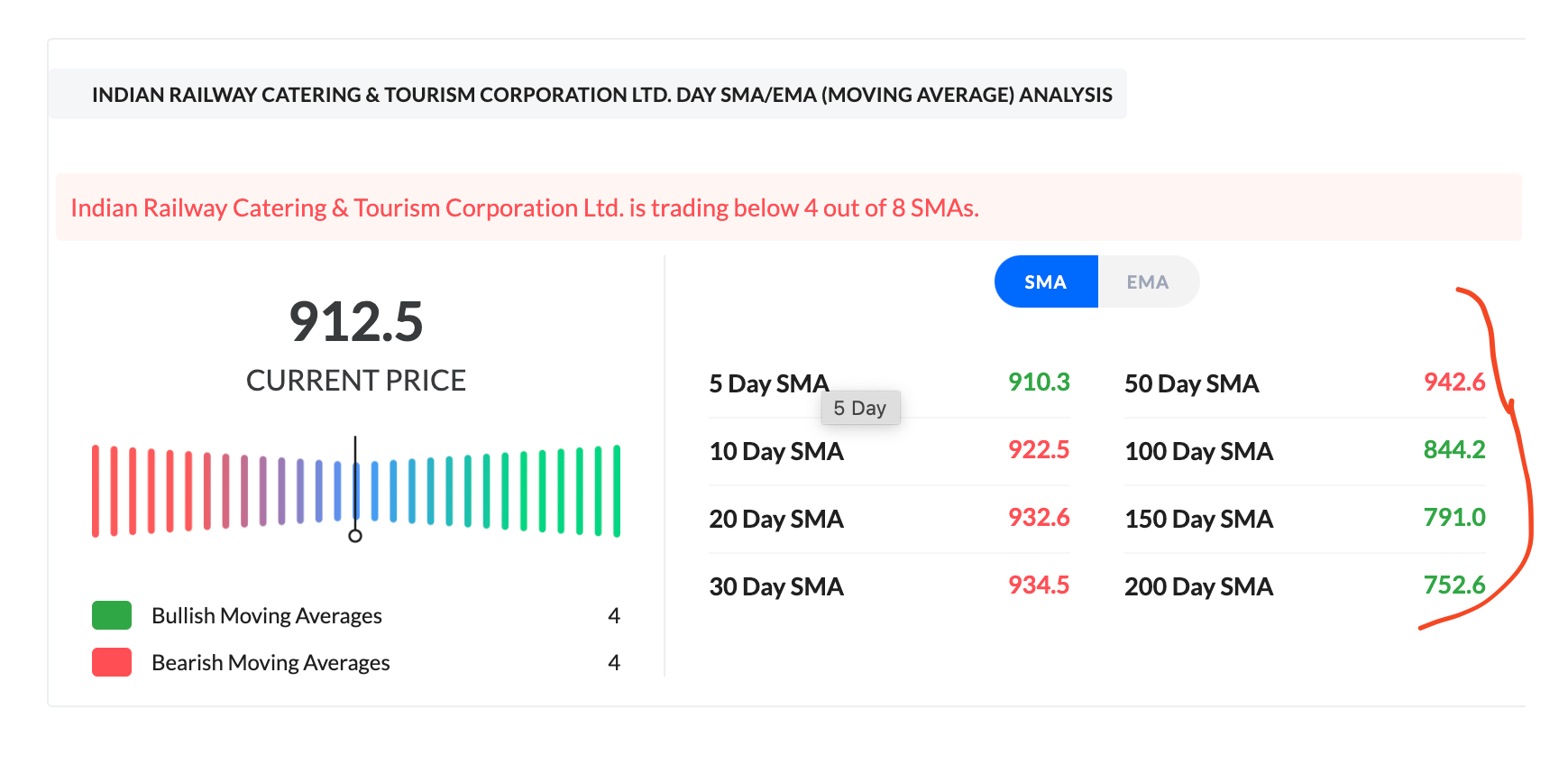Click the 150 Day SMA label
Screen dimensions: 1568x774
pyautogui.click(x=1198, y=519)
